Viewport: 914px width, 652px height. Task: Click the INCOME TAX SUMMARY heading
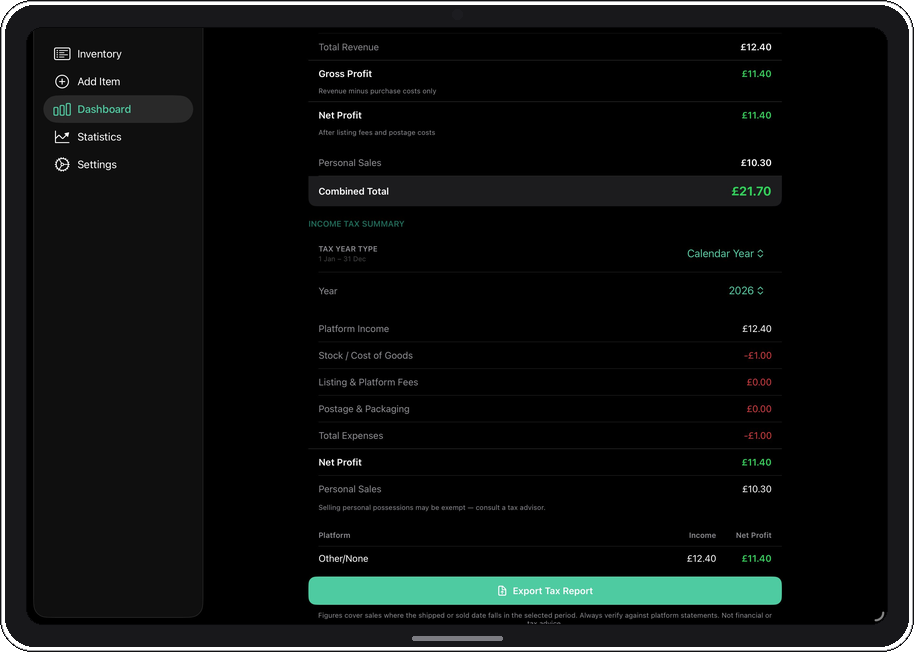356,224
